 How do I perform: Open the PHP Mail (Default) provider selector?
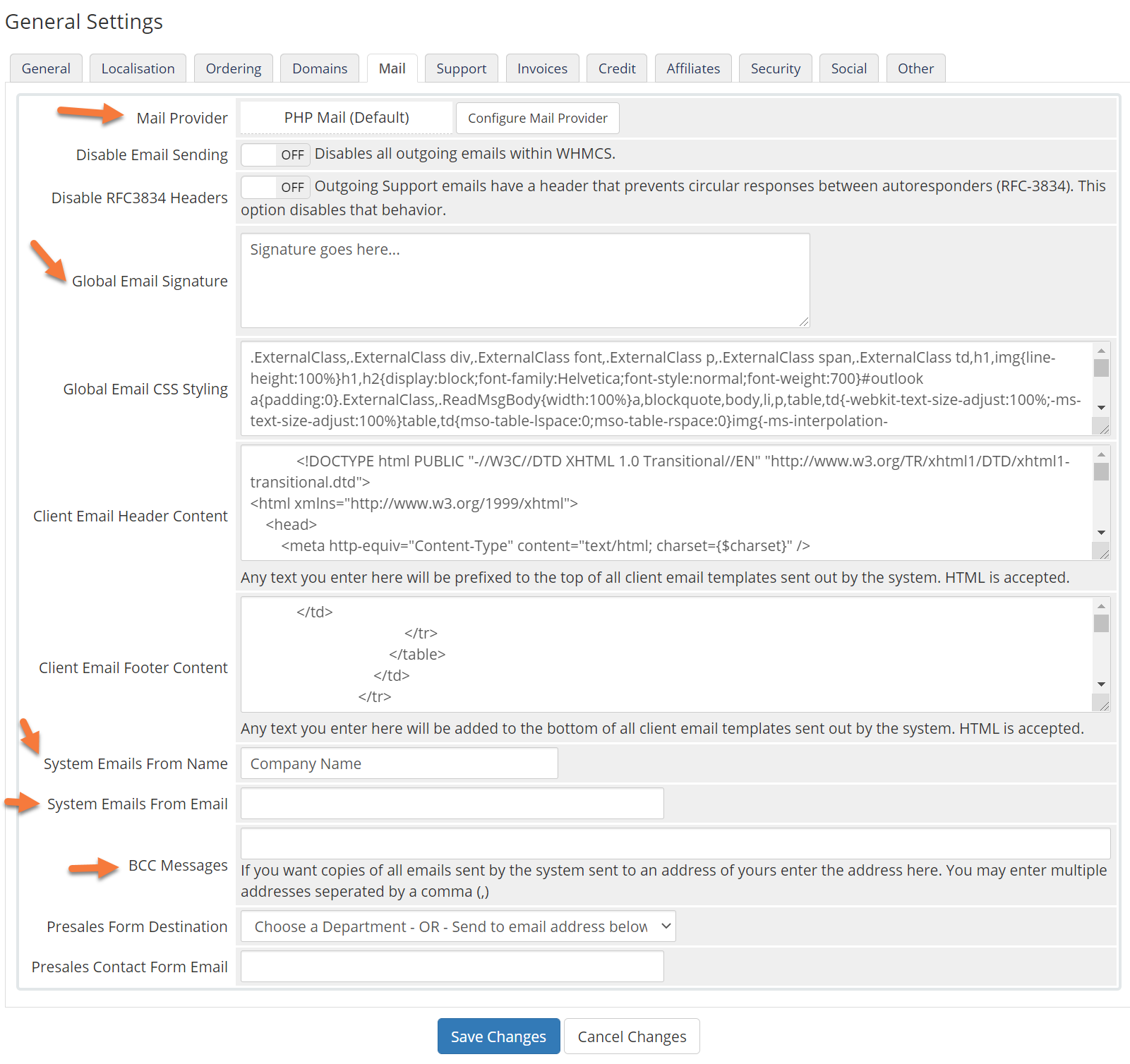point(346,118)
